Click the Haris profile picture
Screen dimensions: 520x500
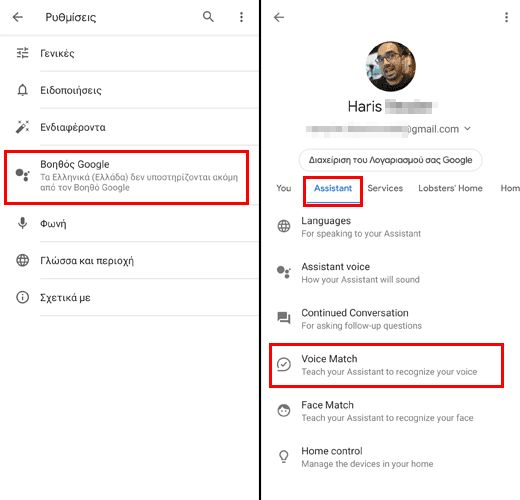(391, 66)
